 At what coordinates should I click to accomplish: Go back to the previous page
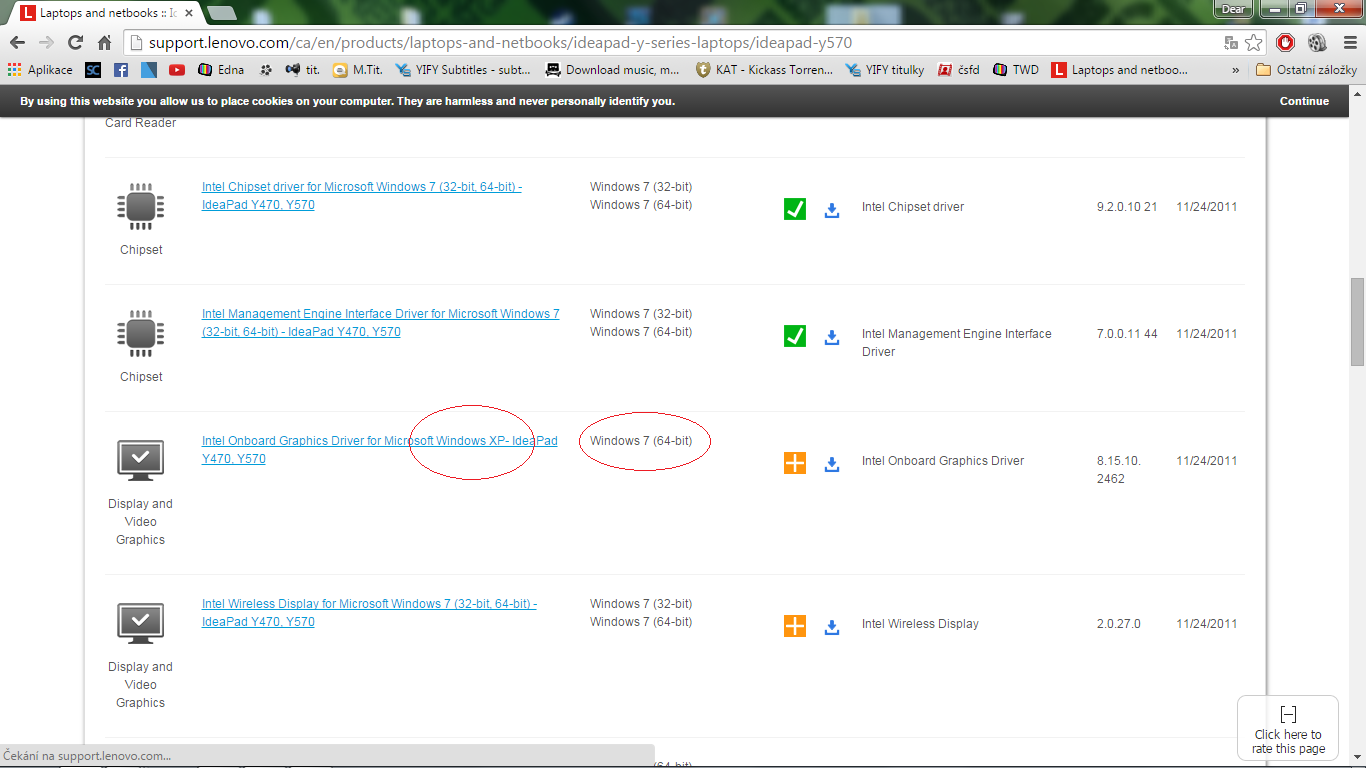pos(17,43)
